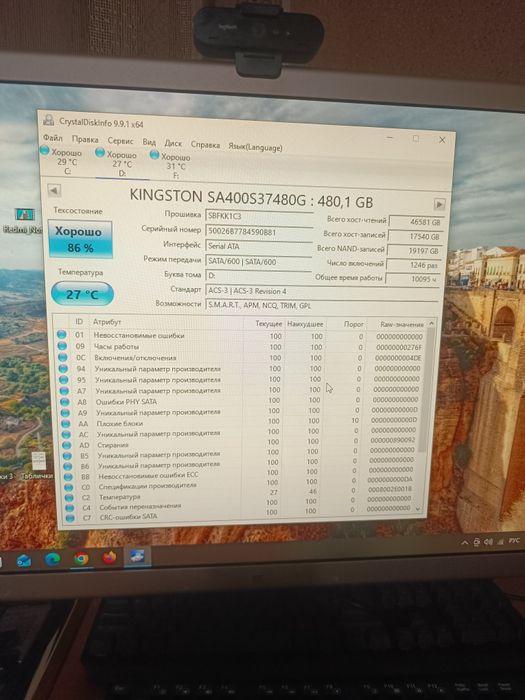
Task: Click total NAND writes value 19197 GB
Action: 414,251
